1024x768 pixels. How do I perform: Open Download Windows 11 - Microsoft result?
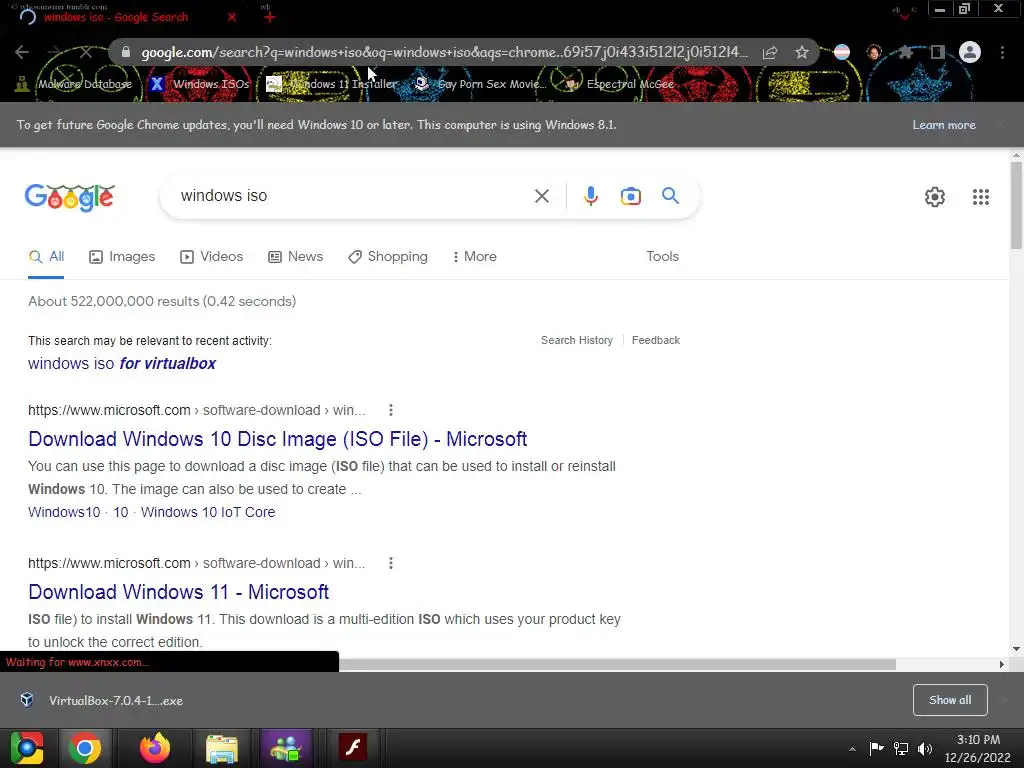(x=178, y=592)
